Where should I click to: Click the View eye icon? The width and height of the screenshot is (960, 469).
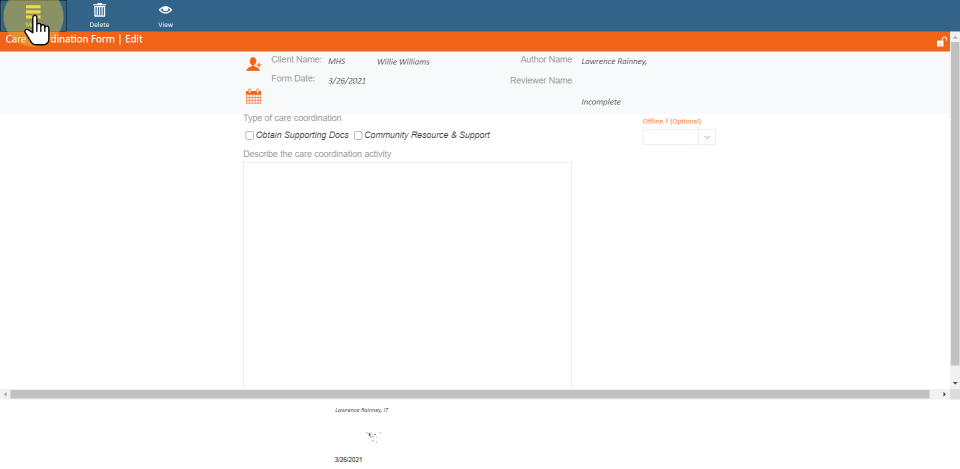click(165, 11)
